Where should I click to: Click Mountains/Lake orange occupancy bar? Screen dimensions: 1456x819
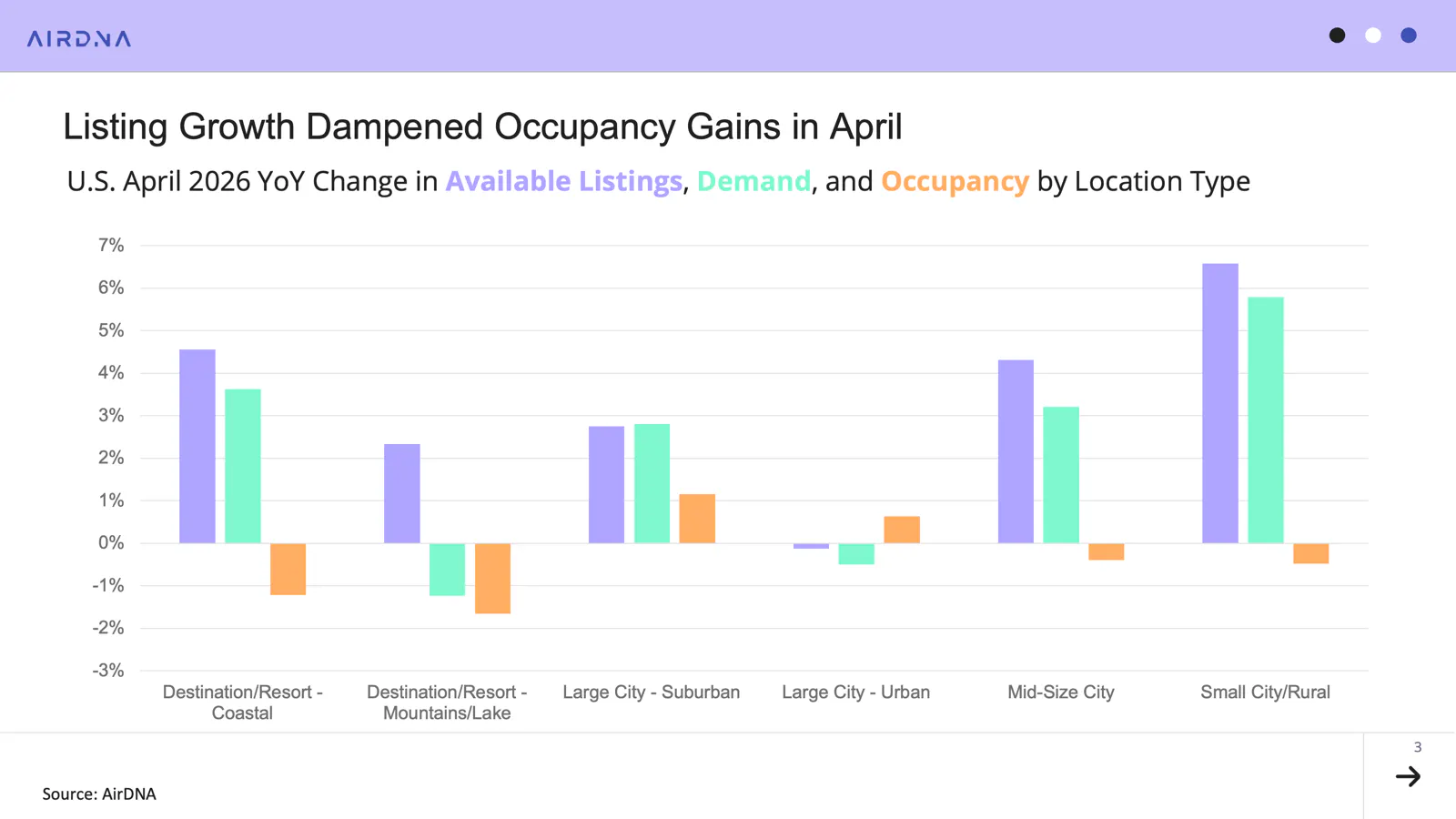tap(492, 579)
